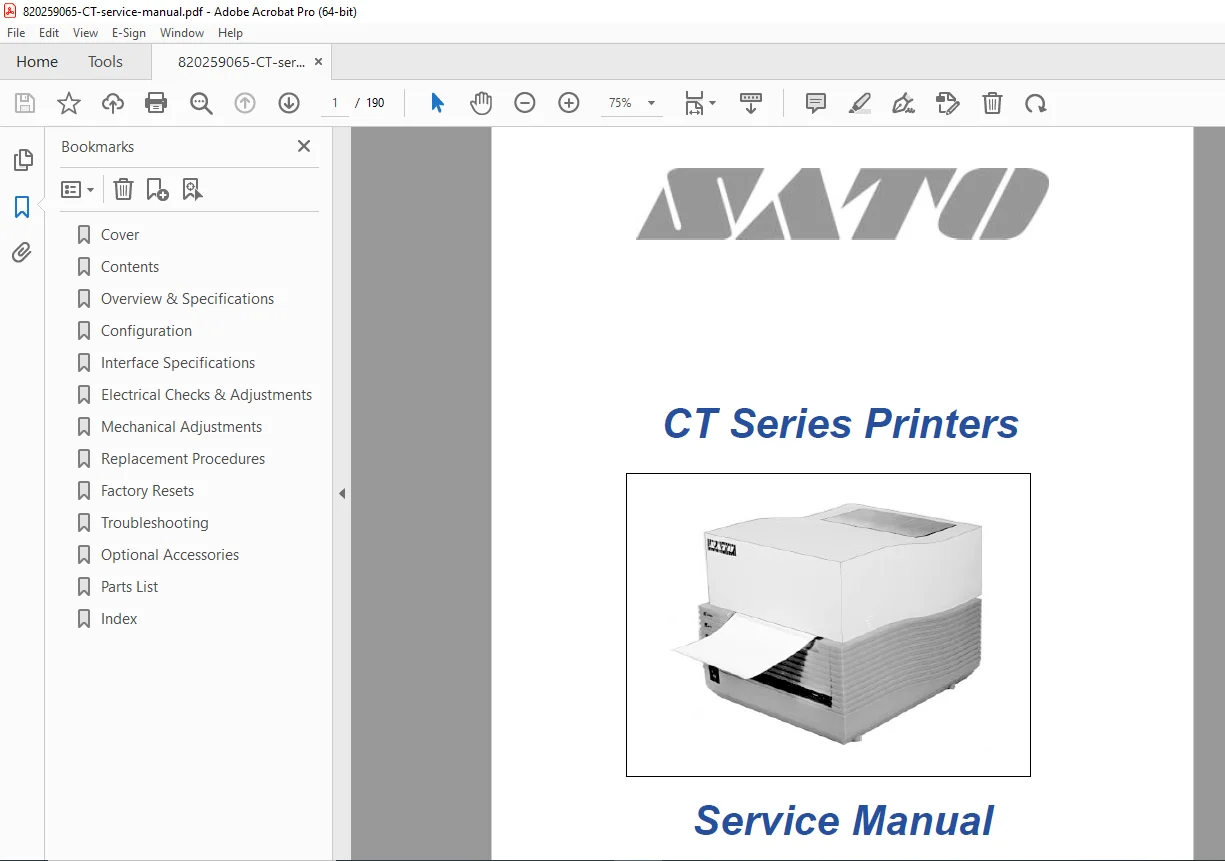Viewport: 1225px width, 861px height.
Task: Print the document with printer icon
Action: click(x=156, y=103)
